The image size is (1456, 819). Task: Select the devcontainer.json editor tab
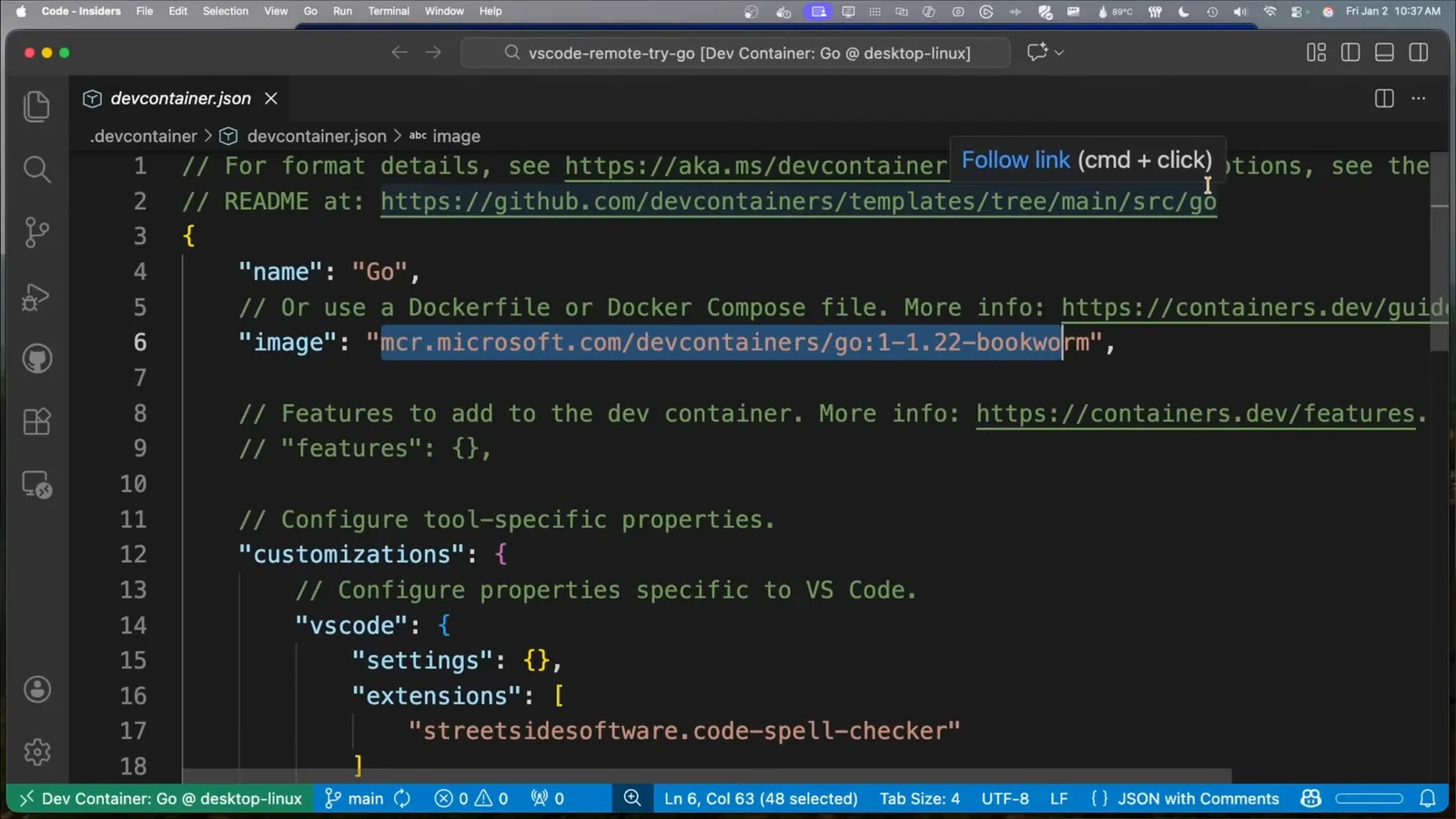pos(180,98)
